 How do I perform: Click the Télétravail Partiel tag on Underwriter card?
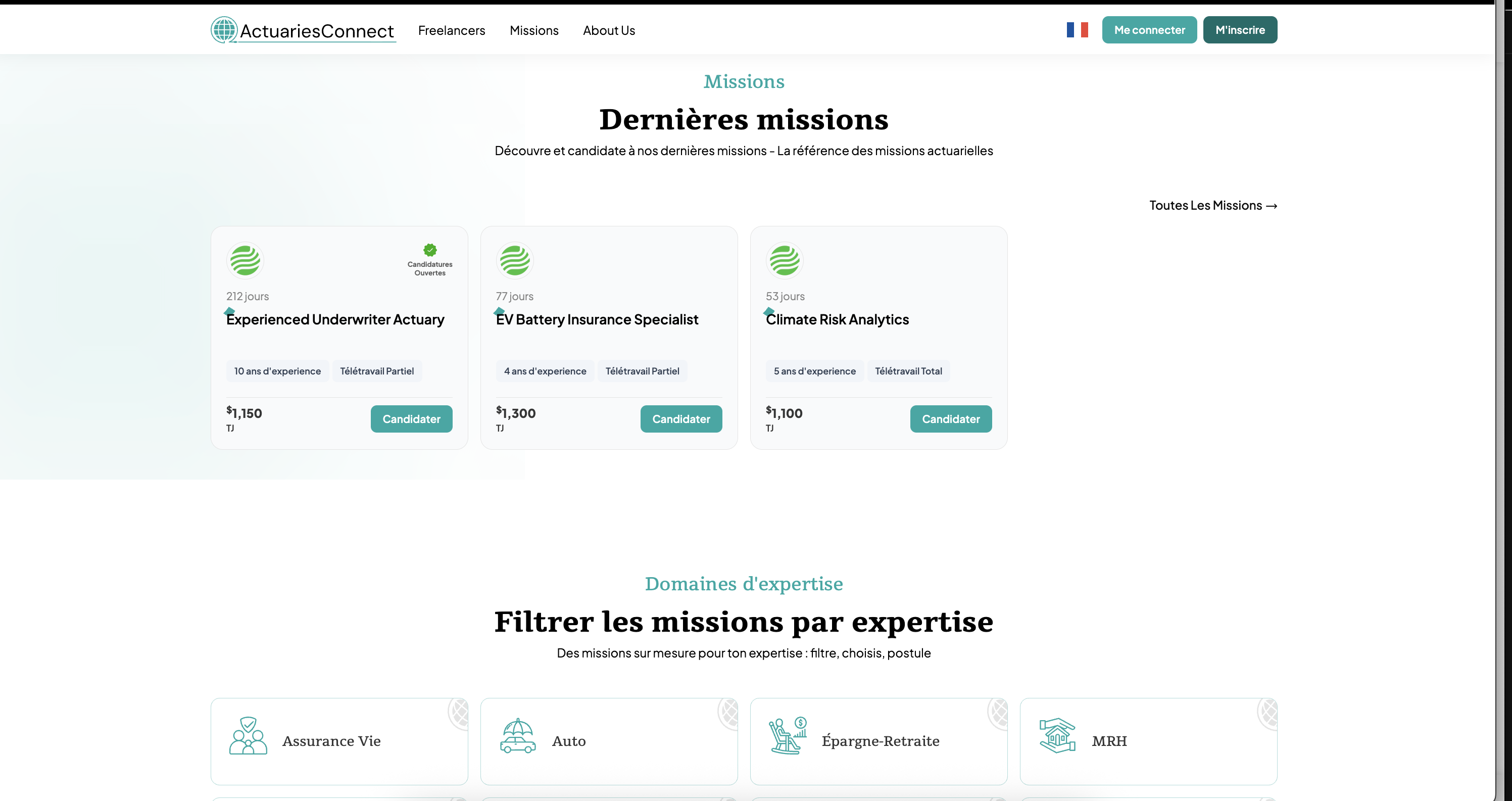[377, 371]
